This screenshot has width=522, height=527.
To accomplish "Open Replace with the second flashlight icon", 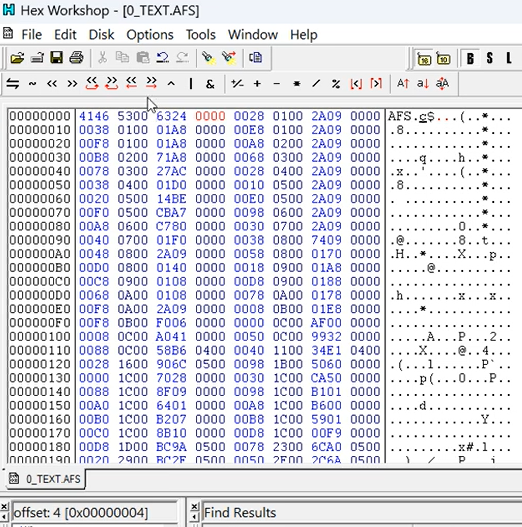I will coord(229,58).
